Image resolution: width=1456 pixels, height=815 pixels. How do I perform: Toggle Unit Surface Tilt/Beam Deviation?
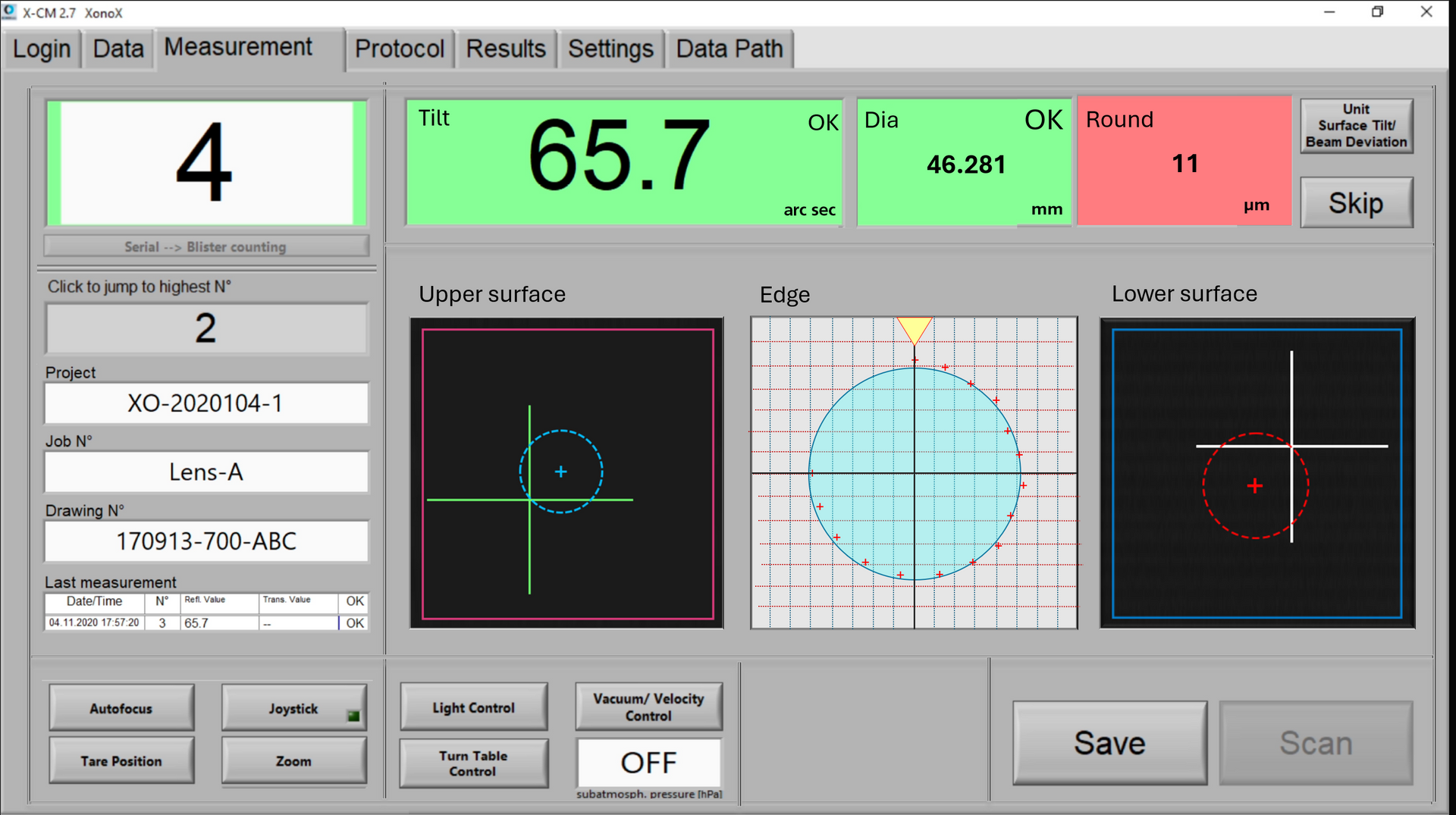(1356, 126)
